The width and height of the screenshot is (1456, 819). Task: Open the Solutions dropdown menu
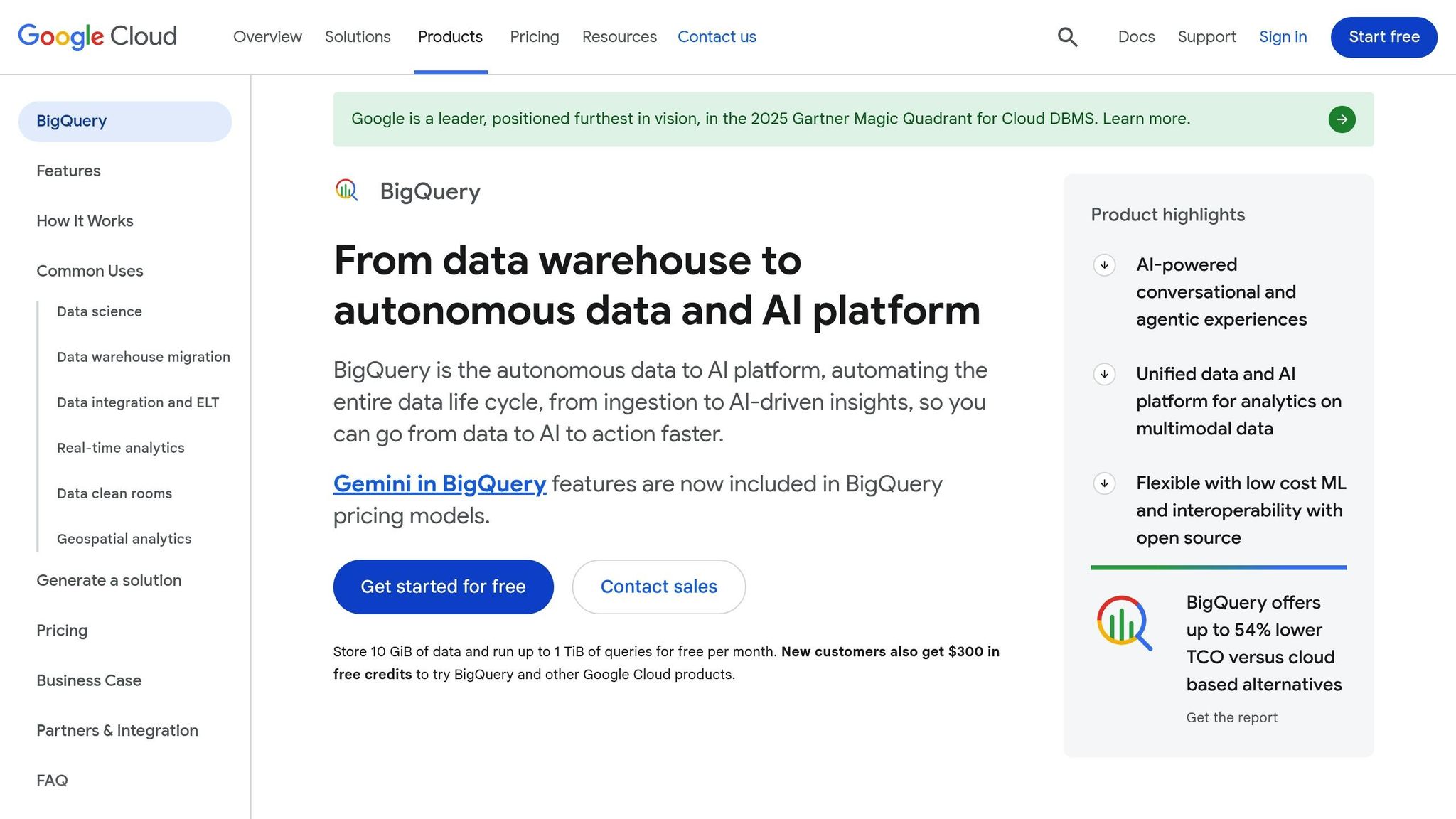[358, 36]
